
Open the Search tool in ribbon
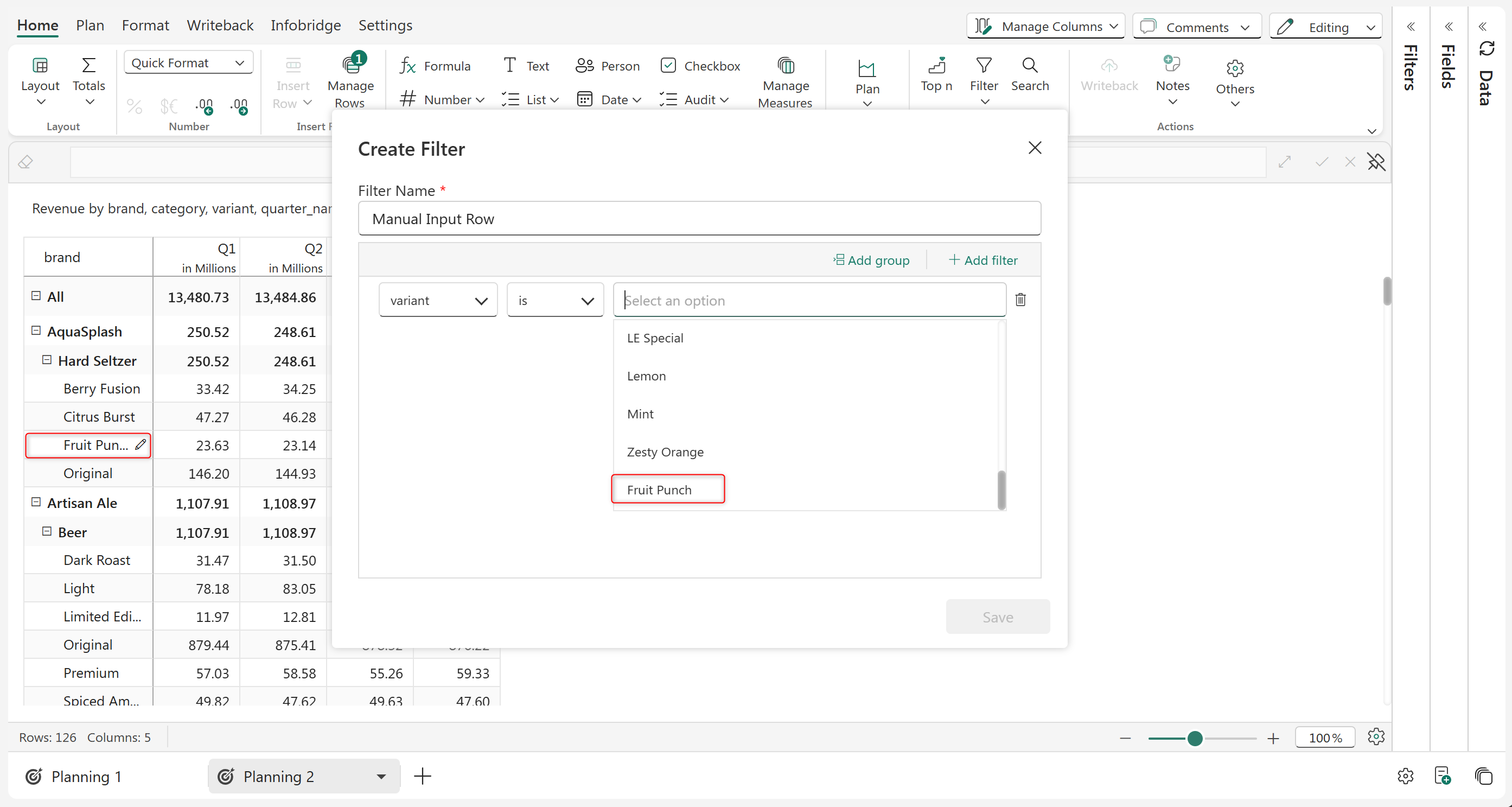pyautogui.click(x=1030, y=74)
